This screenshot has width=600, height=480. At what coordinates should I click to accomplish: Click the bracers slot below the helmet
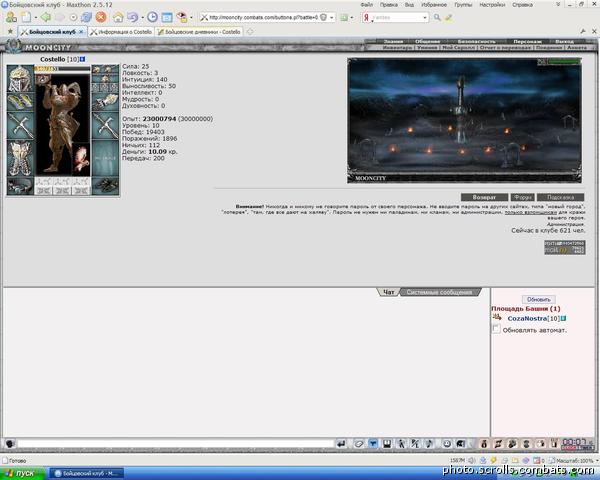click(20, 102)
